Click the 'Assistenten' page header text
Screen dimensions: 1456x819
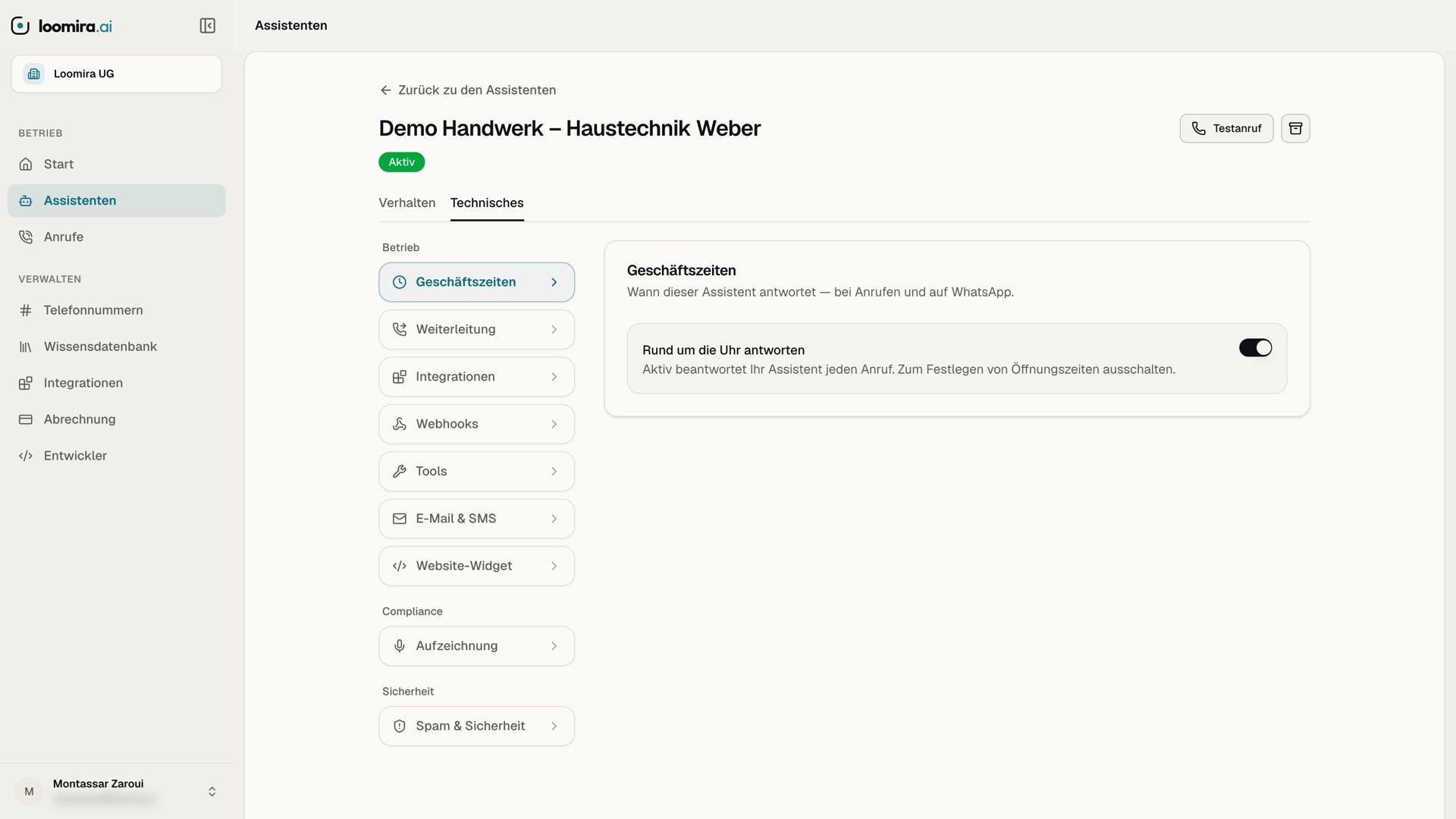291,25
